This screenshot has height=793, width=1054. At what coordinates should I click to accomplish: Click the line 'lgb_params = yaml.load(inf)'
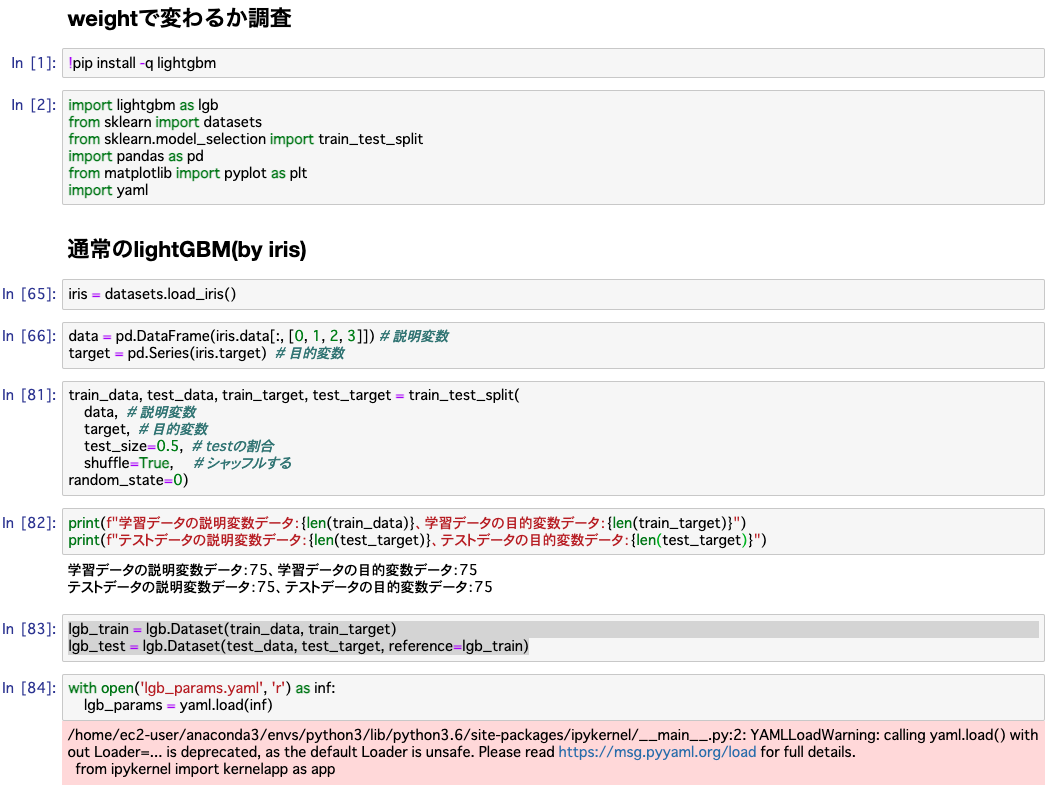click(178, 705)
